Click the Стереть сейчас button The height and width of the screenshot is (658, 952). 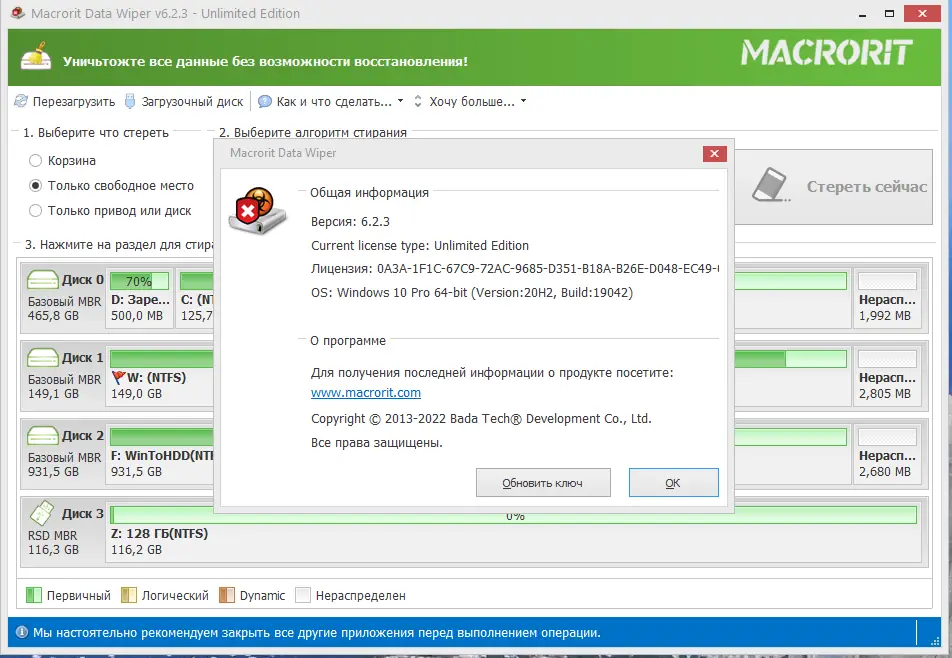point(833,186)
